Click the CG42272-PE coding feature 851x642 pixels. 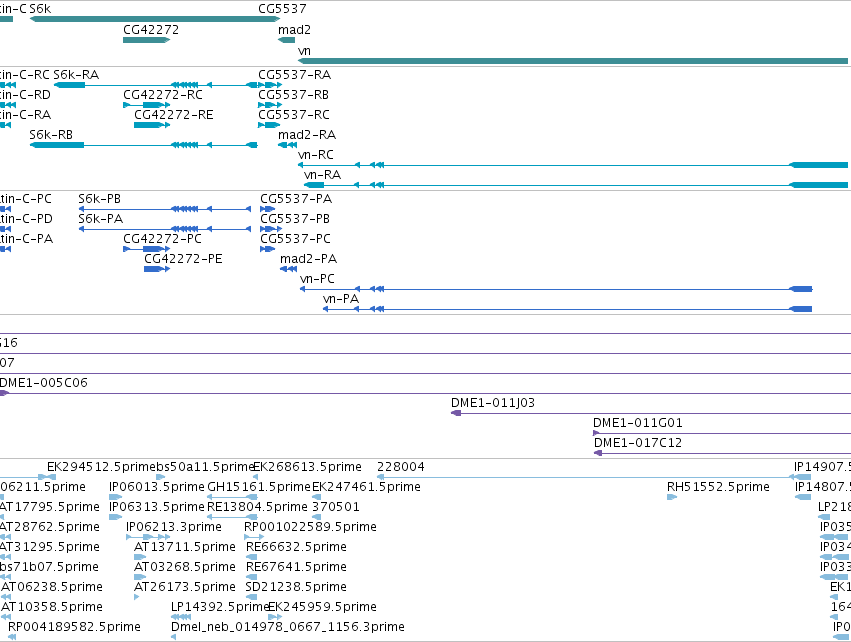click(x=157, y=269)
